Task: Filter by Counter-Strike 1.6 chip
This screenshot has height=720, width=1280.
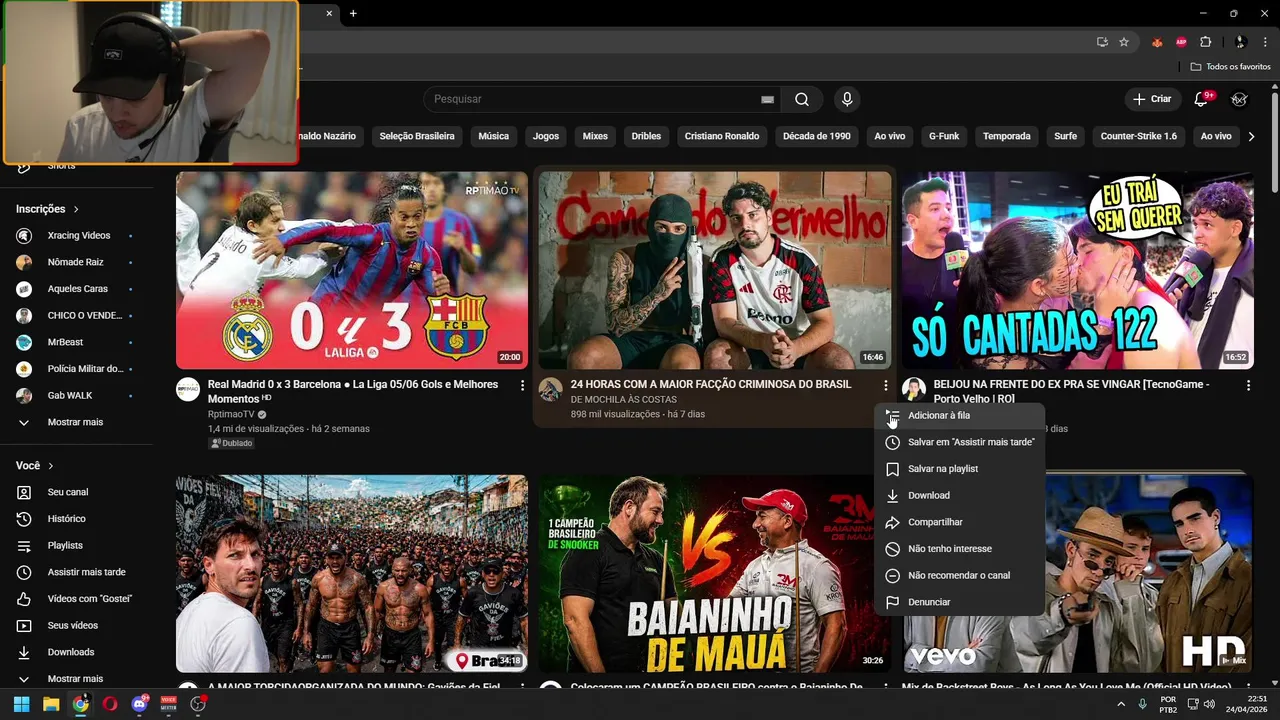Action: 1138,136
